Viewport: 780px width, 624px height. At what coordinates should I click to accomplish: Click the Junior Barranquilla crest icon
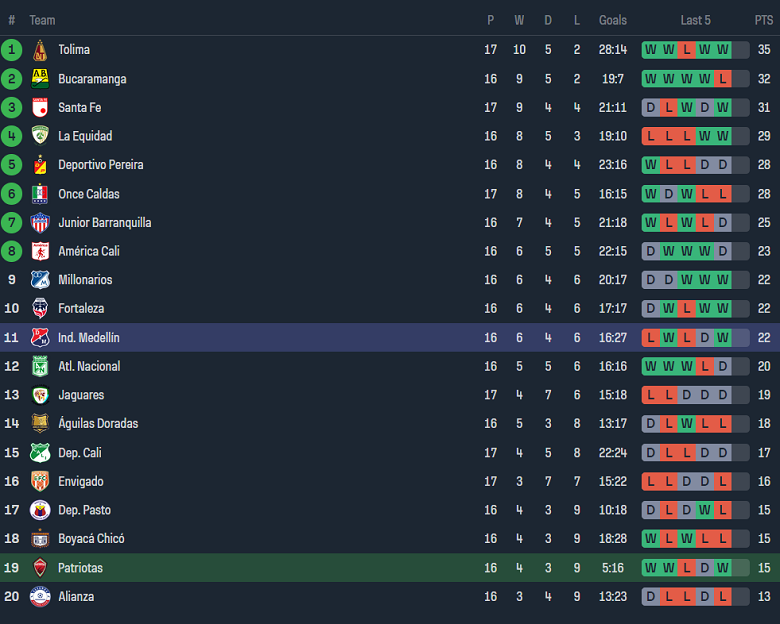tap(40, 223)
